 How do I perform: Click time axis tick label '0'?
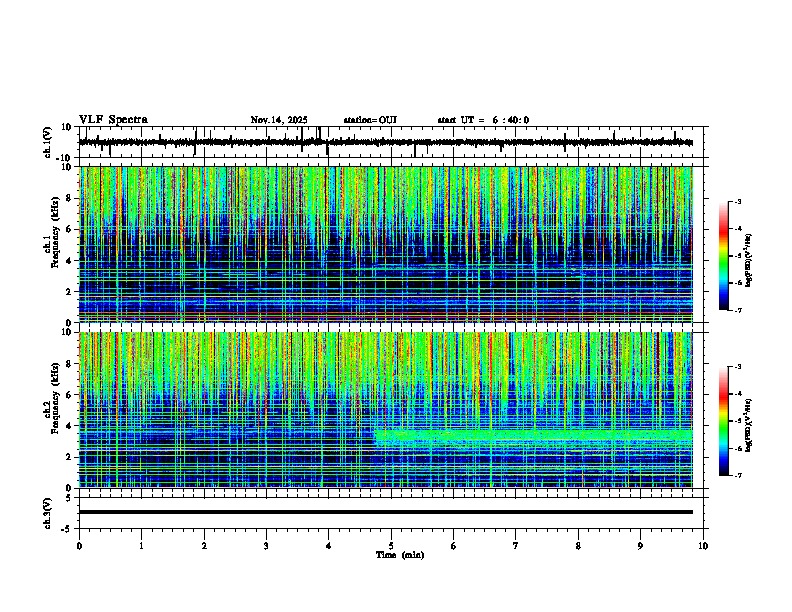pyautogui.click(x=79, y=546)
